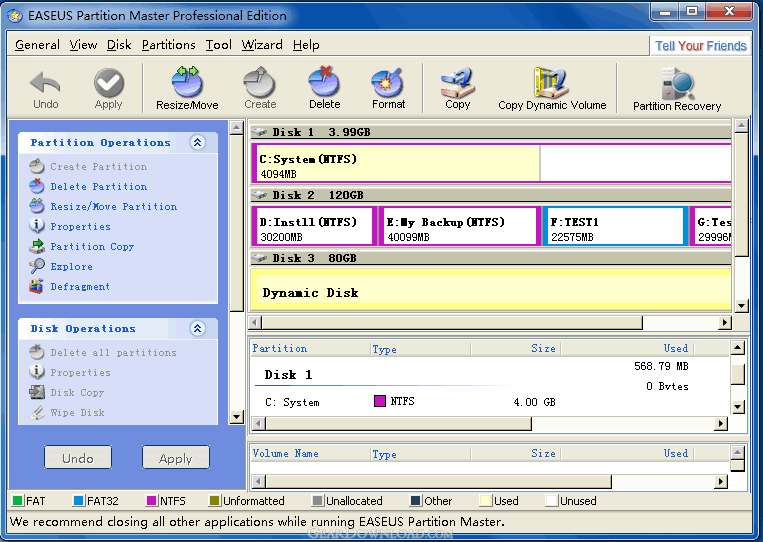Viewport: 763px width, 542px height.
Task: Open the Partitions menu
Action: click(x=168, y=45)
